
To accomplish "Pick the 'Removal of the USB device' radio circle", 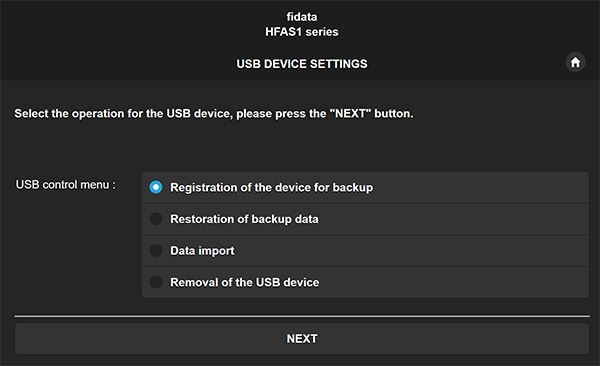I will pos(156,282).
